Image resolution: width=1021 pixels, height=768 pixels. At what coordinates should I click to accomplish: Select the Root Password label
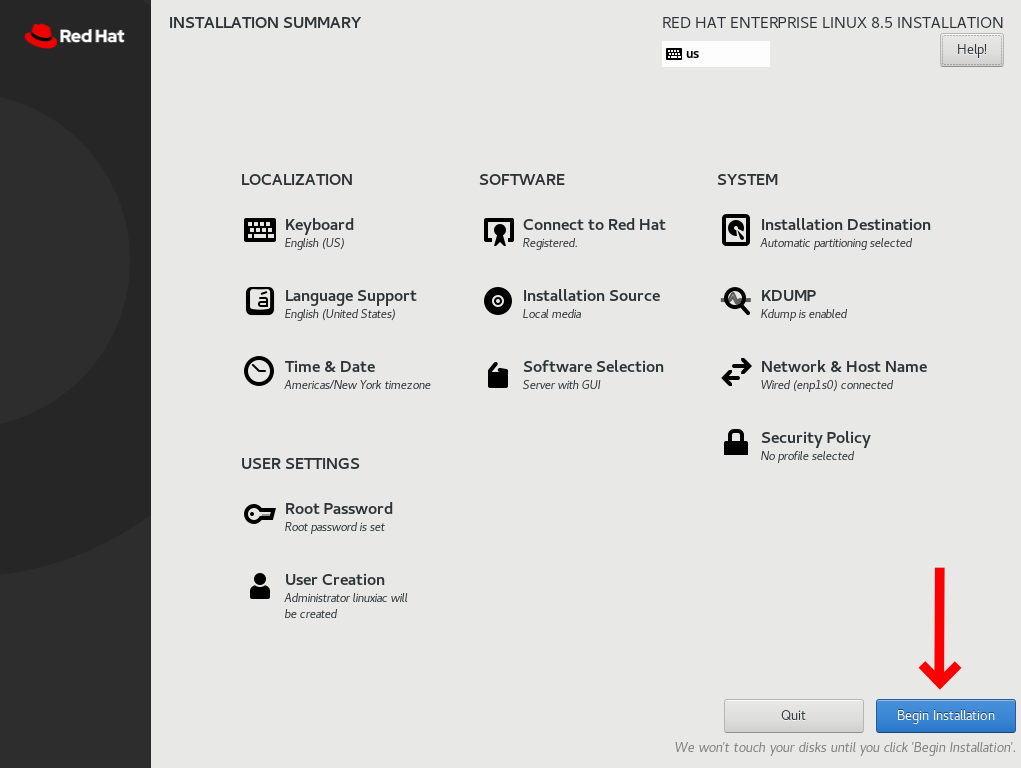pos(339,509)
